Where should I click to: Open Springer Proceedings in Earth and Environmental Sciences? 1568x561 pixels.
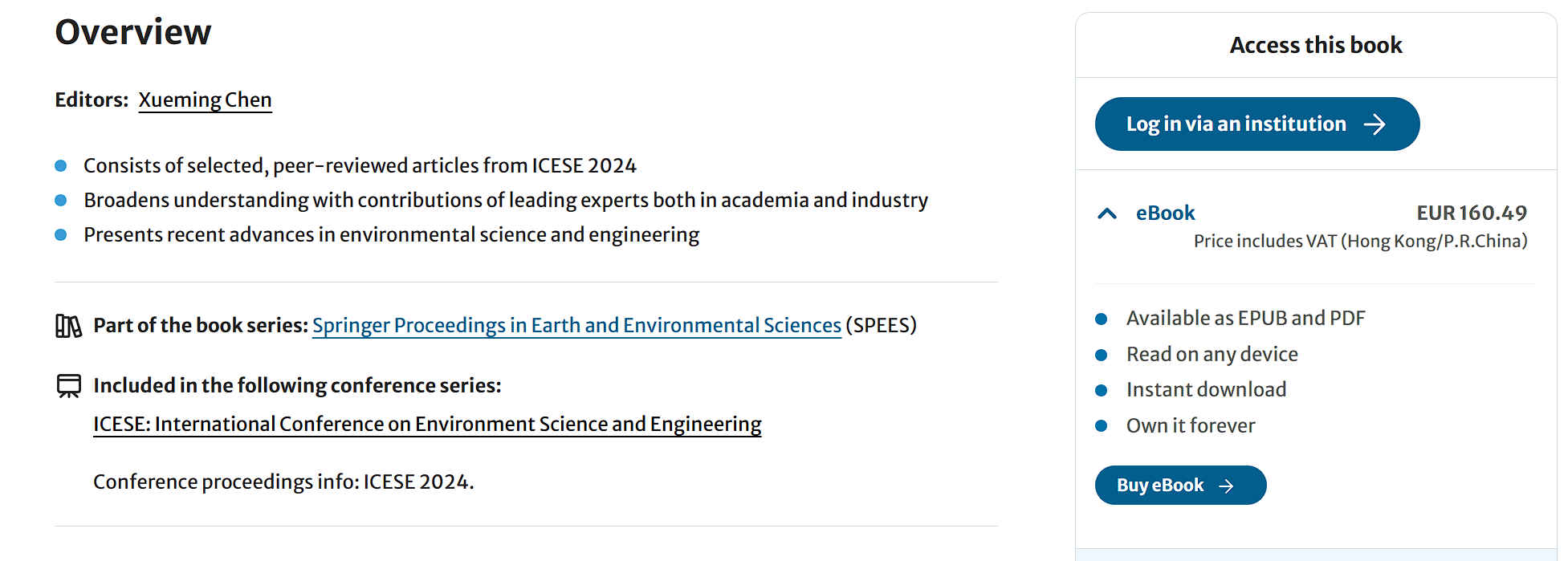point(576,326)
